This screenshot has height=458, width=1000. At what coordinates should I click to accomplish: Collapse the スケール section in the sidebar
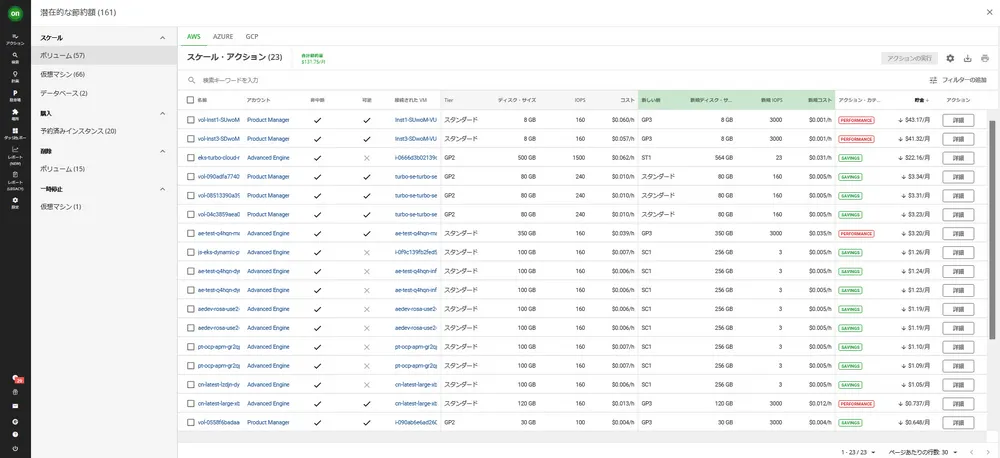163,38
